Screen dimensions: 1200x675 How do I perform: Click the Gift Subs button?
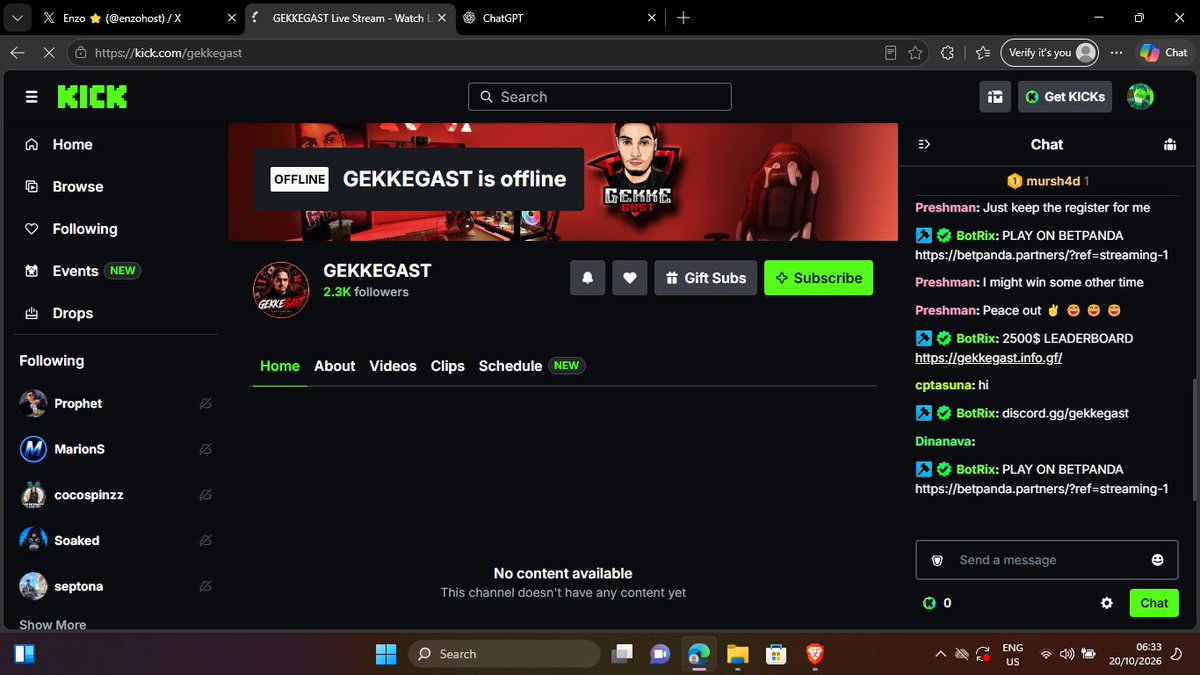(706, 278)
